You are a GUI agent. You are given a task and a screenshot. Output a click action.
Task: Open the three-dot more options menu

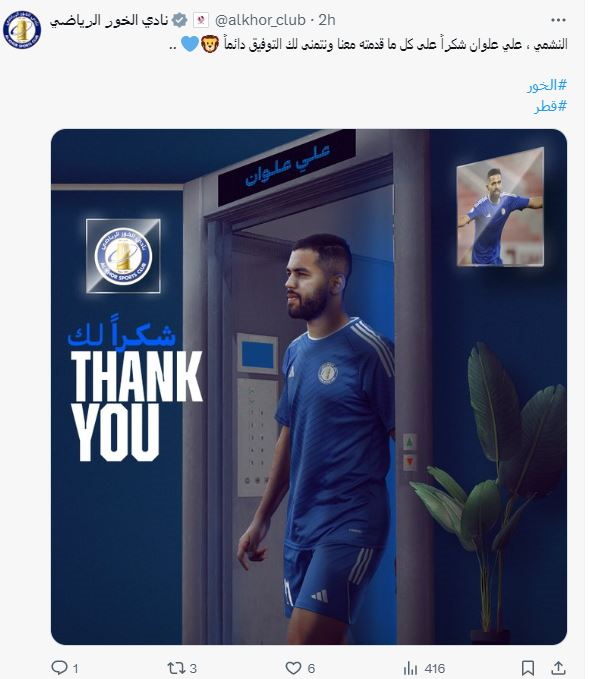[x=558, y=20]
